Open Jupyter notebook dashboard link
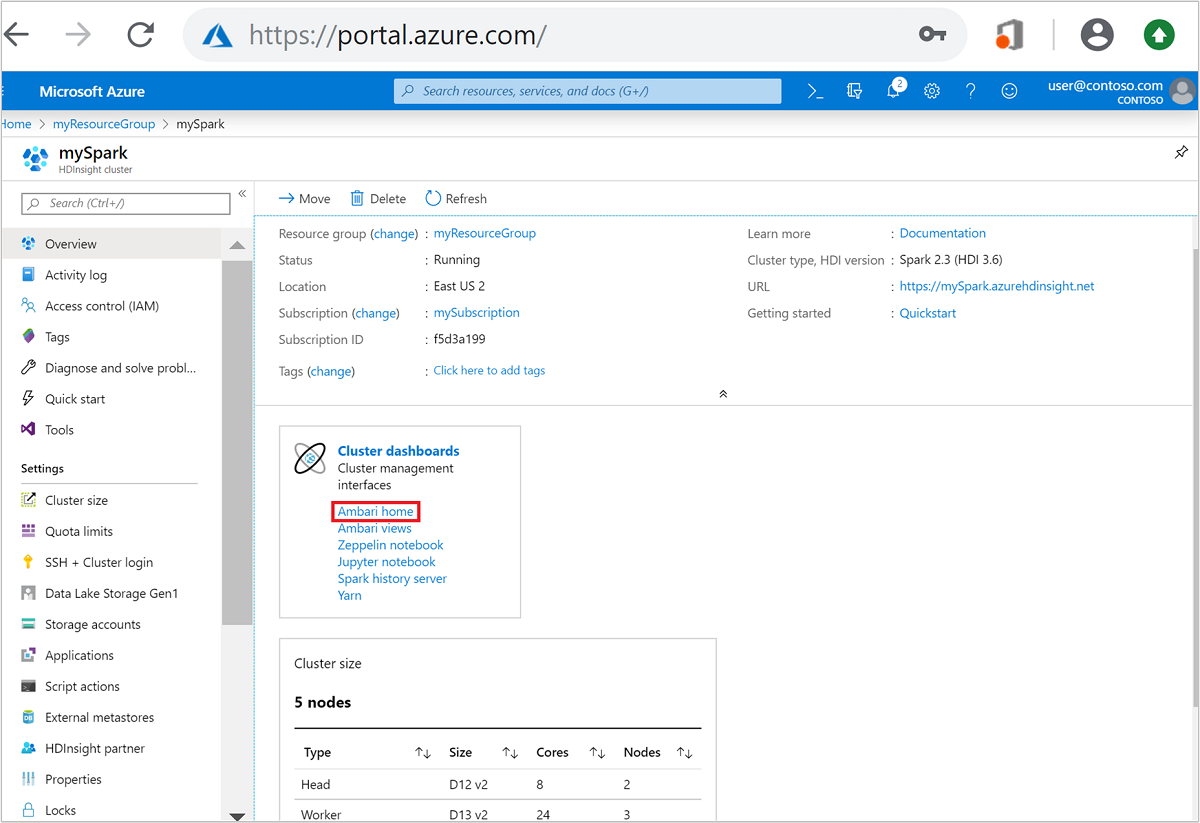Viewport: 1200px width, 823px height. pyautogui.click(x=386, y=562)
